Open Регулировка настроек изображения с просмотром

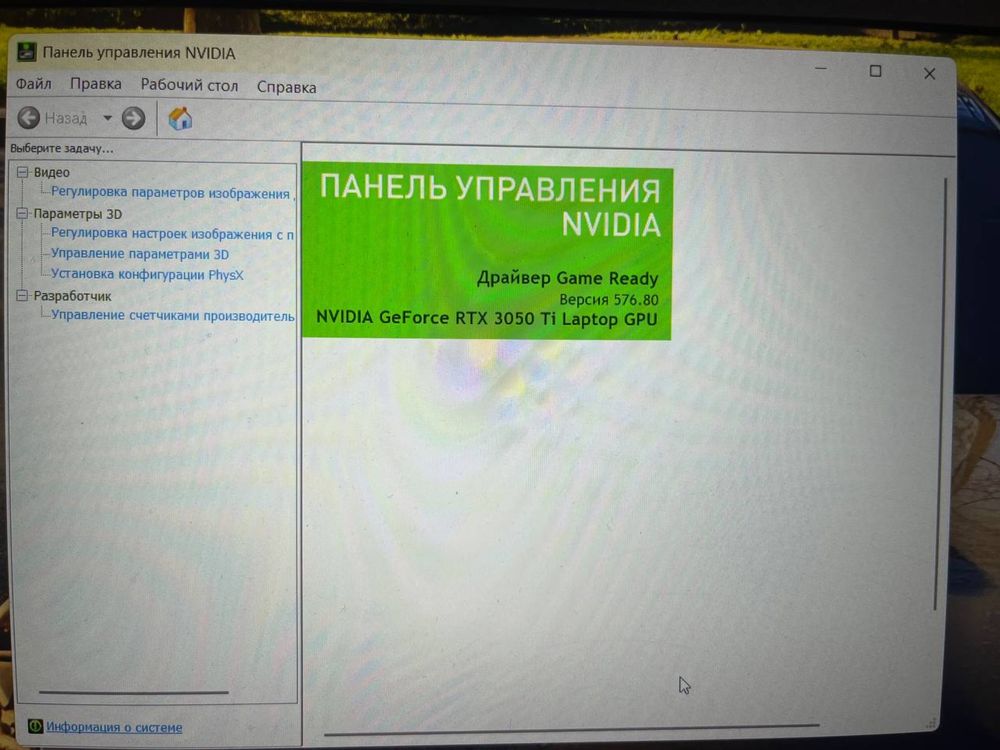coord(172,234)
